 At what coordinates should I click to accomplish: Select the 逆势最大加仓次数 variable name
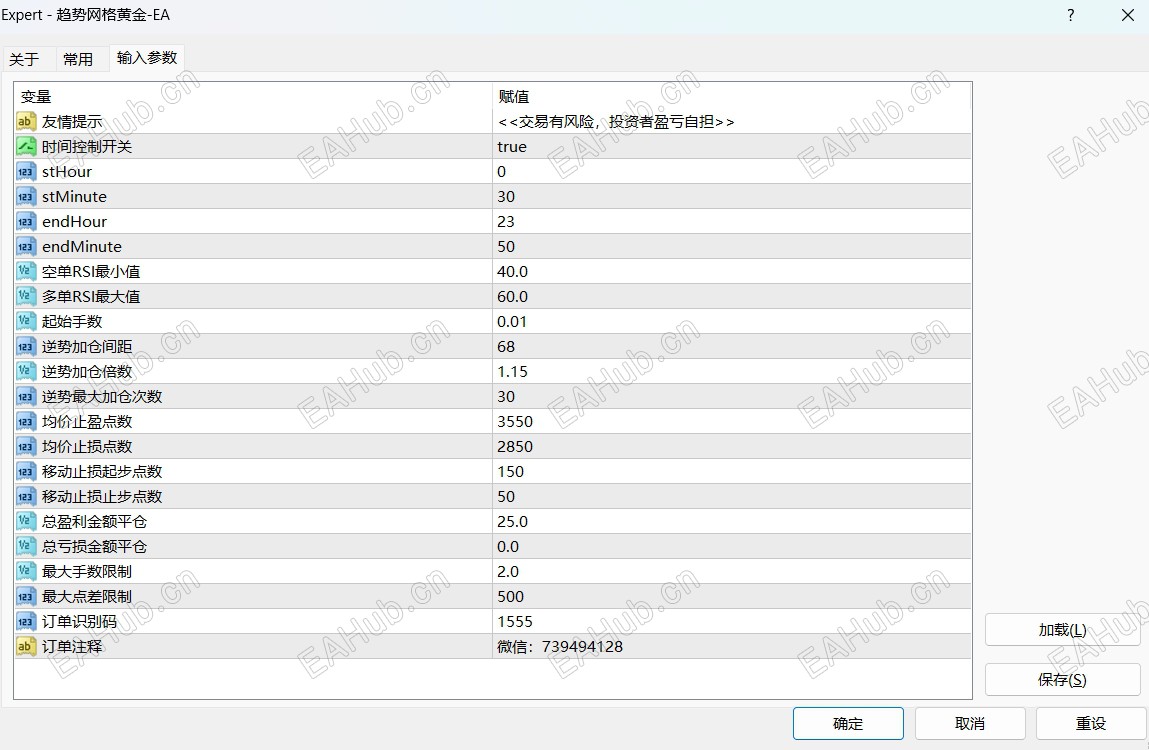[x=102, y=397]
